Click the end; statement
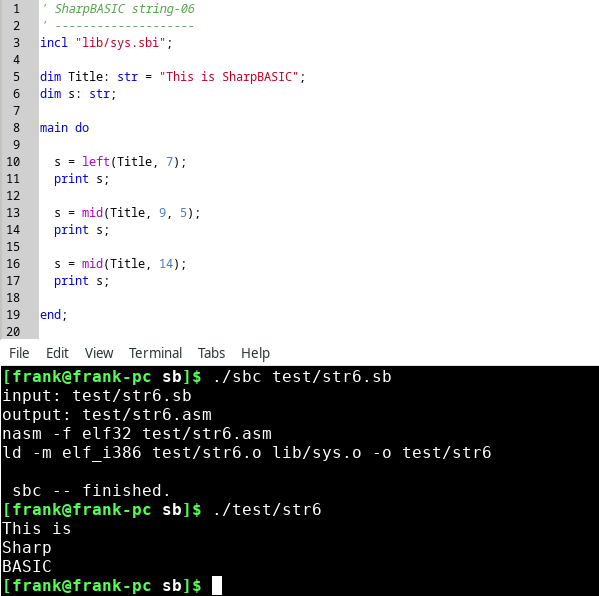Image resolution: width=599 pixels, height=596 pixels. (54, 314)
